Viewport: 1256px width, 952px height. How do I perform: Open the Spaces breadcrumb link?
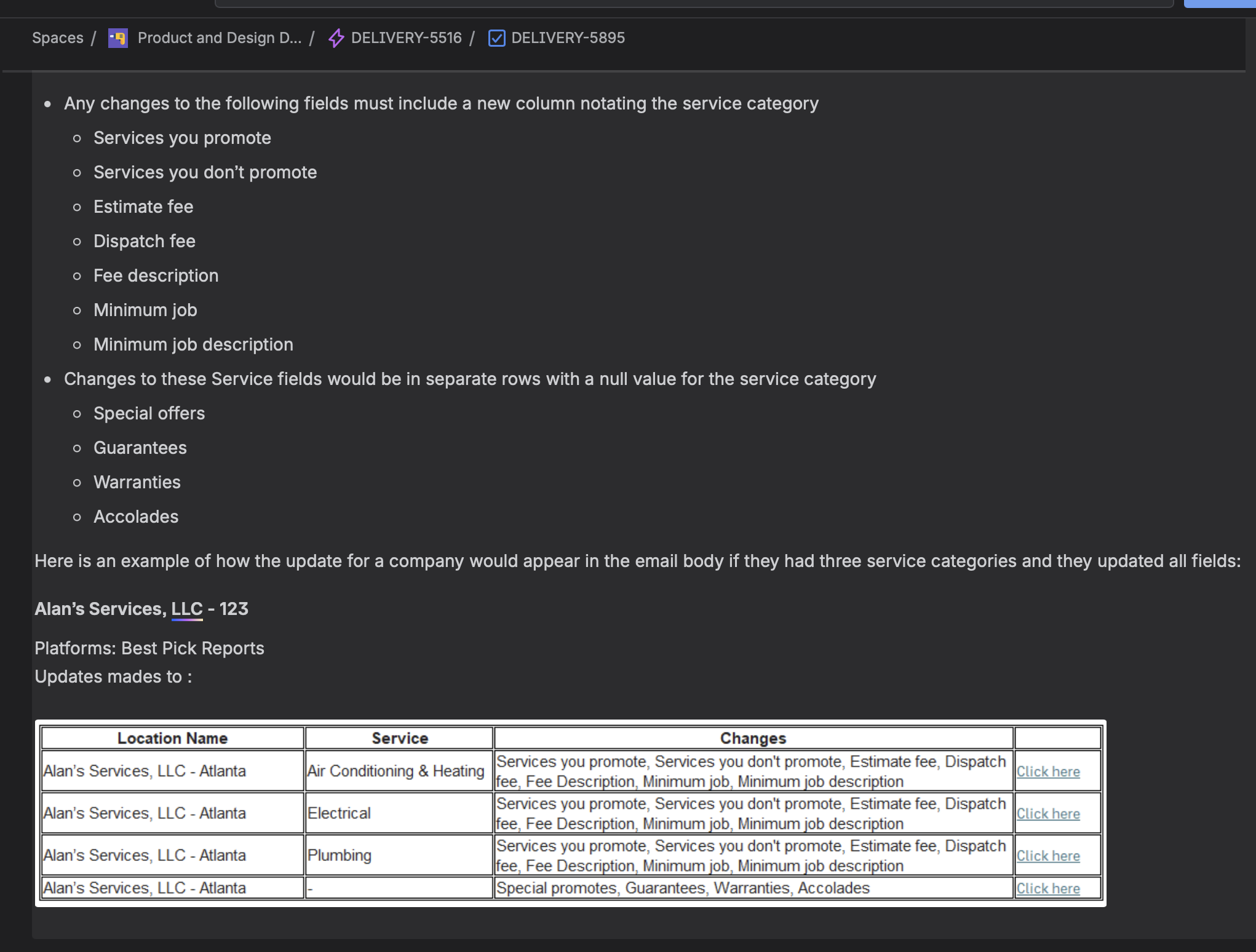57,38
